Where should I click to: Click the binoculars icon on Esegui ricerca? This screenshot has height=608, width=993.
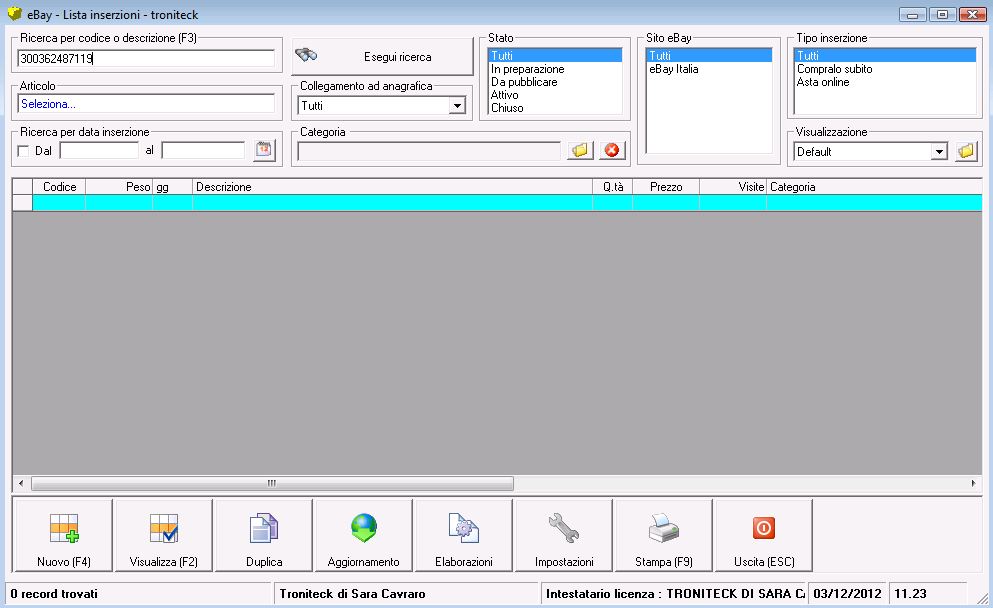pyautogui.click(x=306, y=55)
